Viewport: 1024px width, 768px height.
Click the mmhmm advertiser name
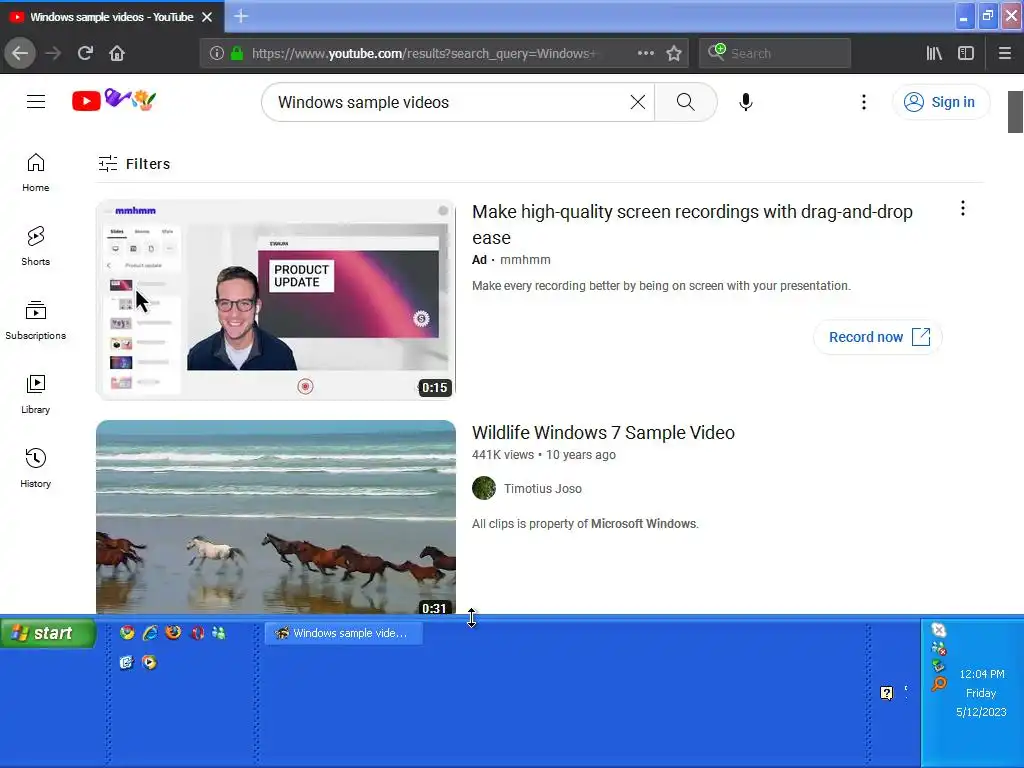pos(525,260)
